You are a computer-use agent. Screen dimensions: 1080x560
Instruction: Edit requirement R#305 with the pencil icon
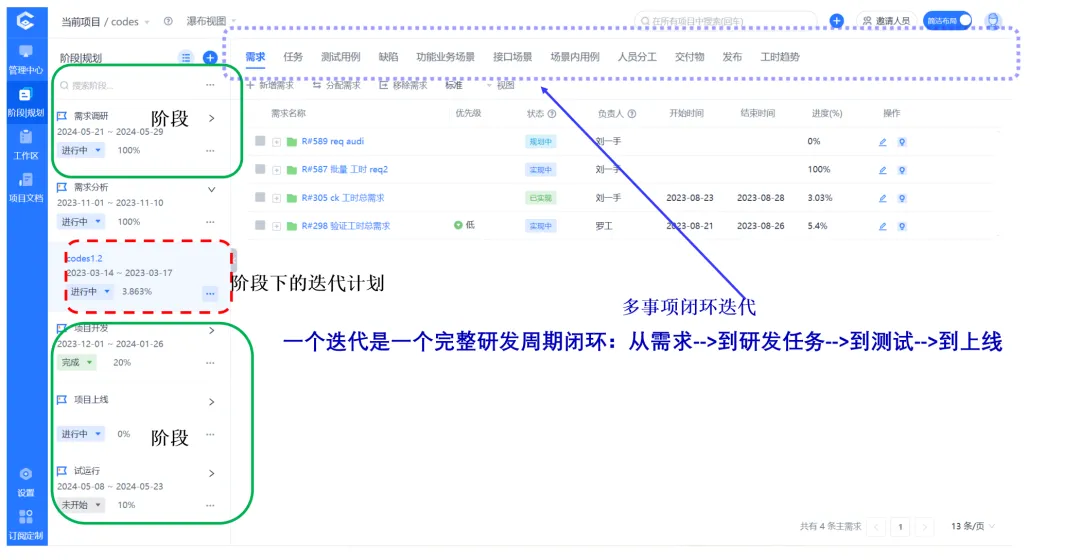tap(882, 198)
